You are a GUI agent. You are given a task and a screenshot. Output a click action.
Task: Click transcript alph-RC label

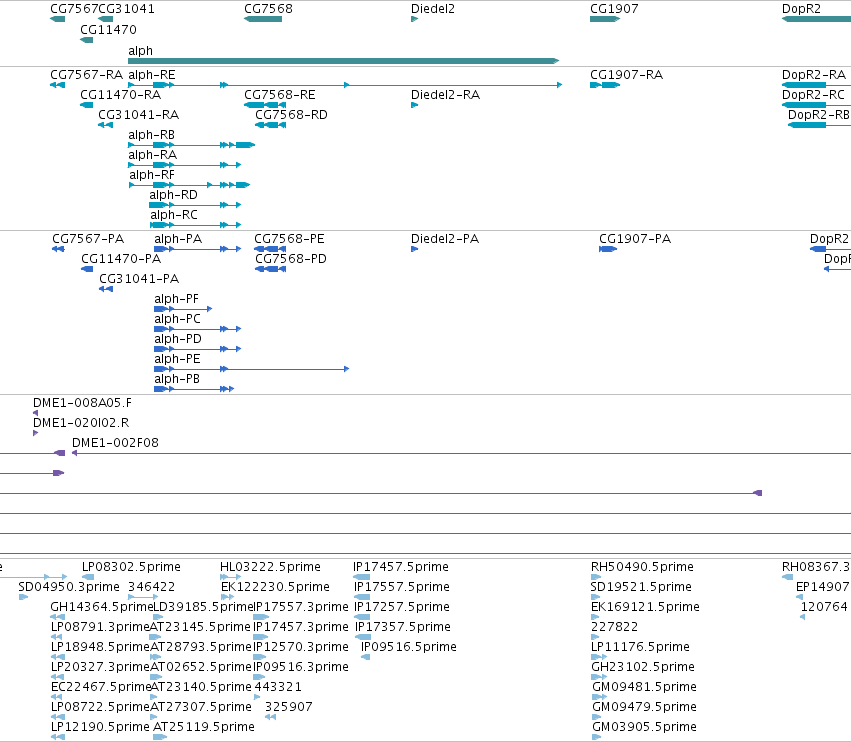click(174, 214)
